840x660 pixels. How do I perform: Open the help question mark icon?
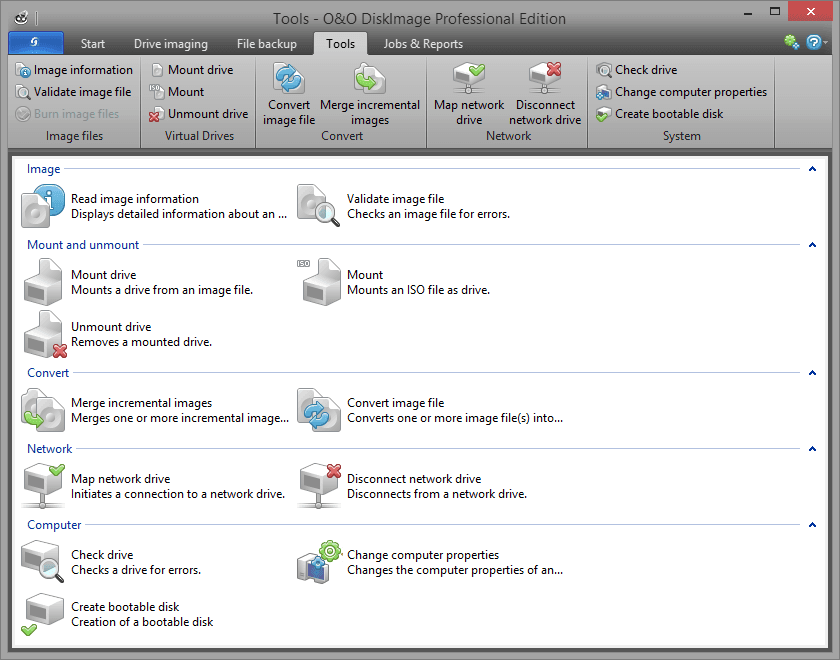coord(813,42)
